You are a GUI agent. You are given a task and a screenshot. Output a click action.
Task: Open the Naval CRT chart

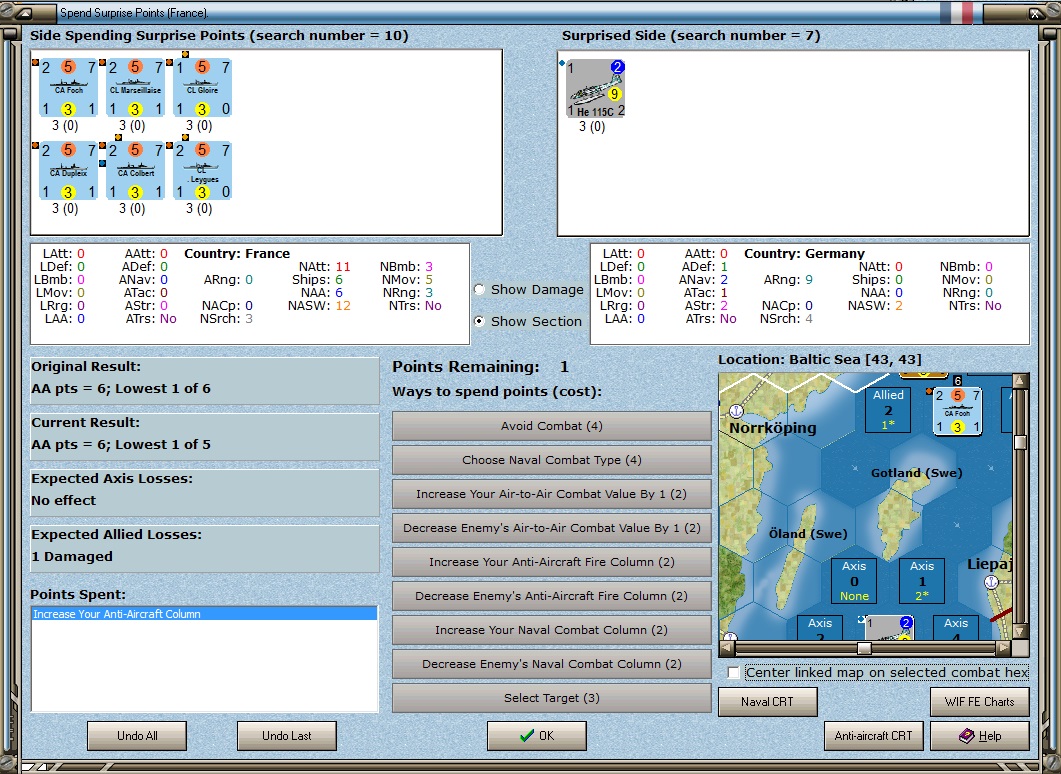pos(767,702)
